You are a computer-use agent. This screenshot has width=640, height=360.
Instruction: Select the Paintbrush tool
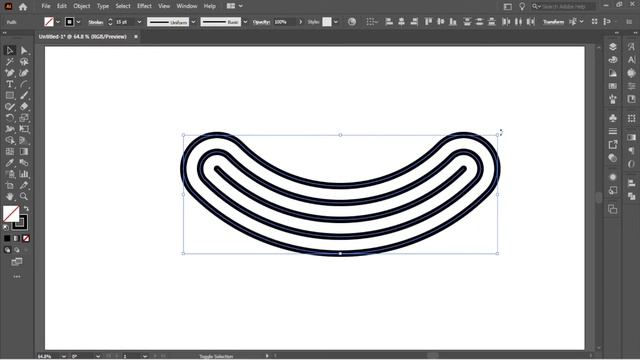24,96
